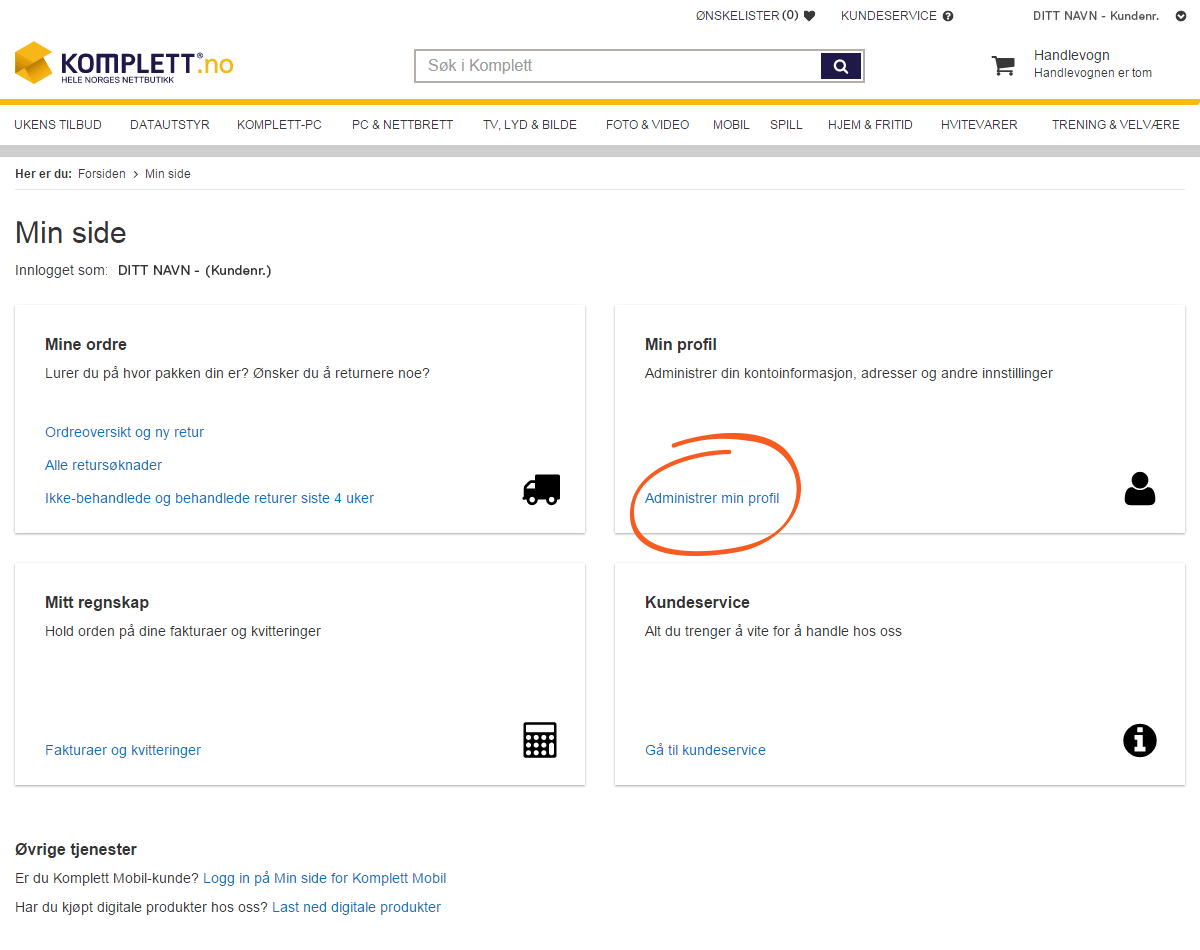Select TV, Lyd & Bilde category

pos(529,125)
